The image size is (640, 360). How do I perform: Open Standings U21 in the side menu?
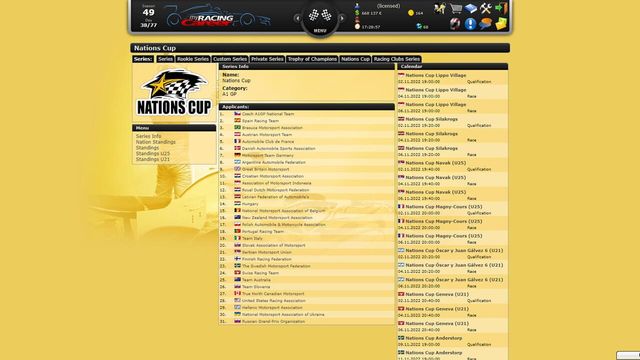pyautogui.click(x=153, y=159)
